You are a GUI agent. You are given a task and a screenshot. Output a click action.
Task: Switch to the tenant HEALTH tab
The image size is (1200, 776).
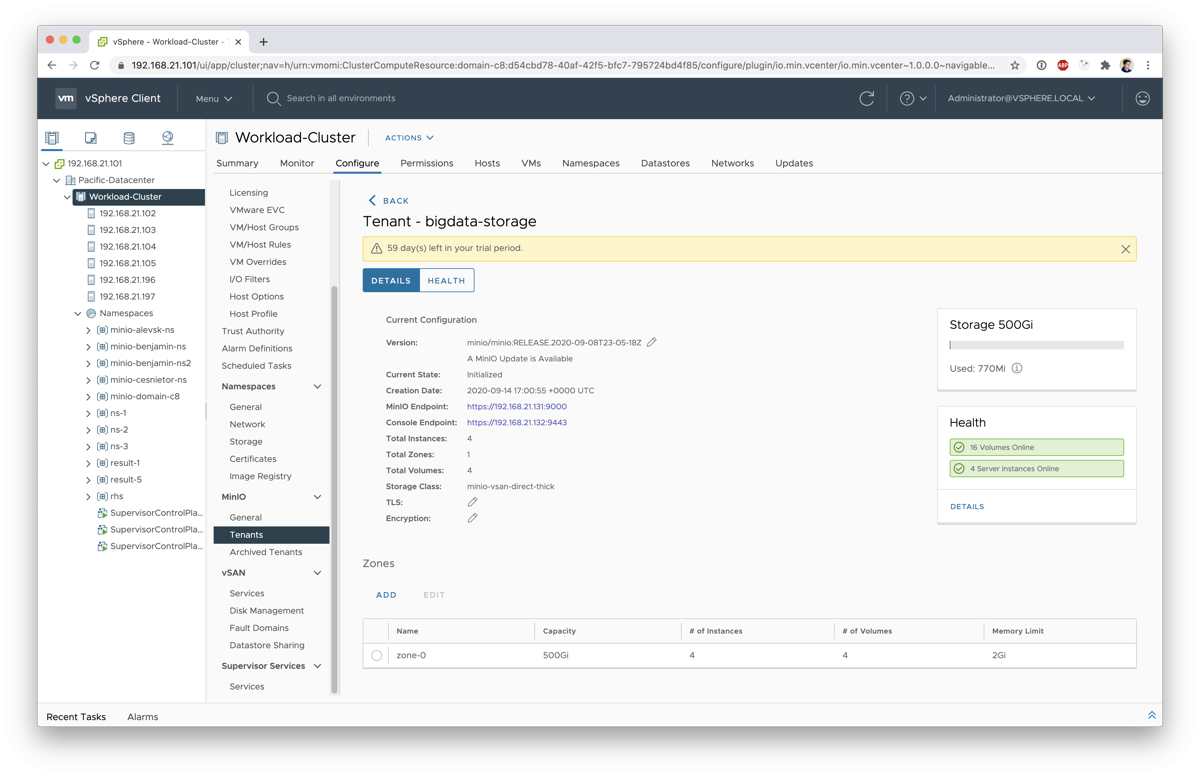pyautogui.click(x=447, y=281)
